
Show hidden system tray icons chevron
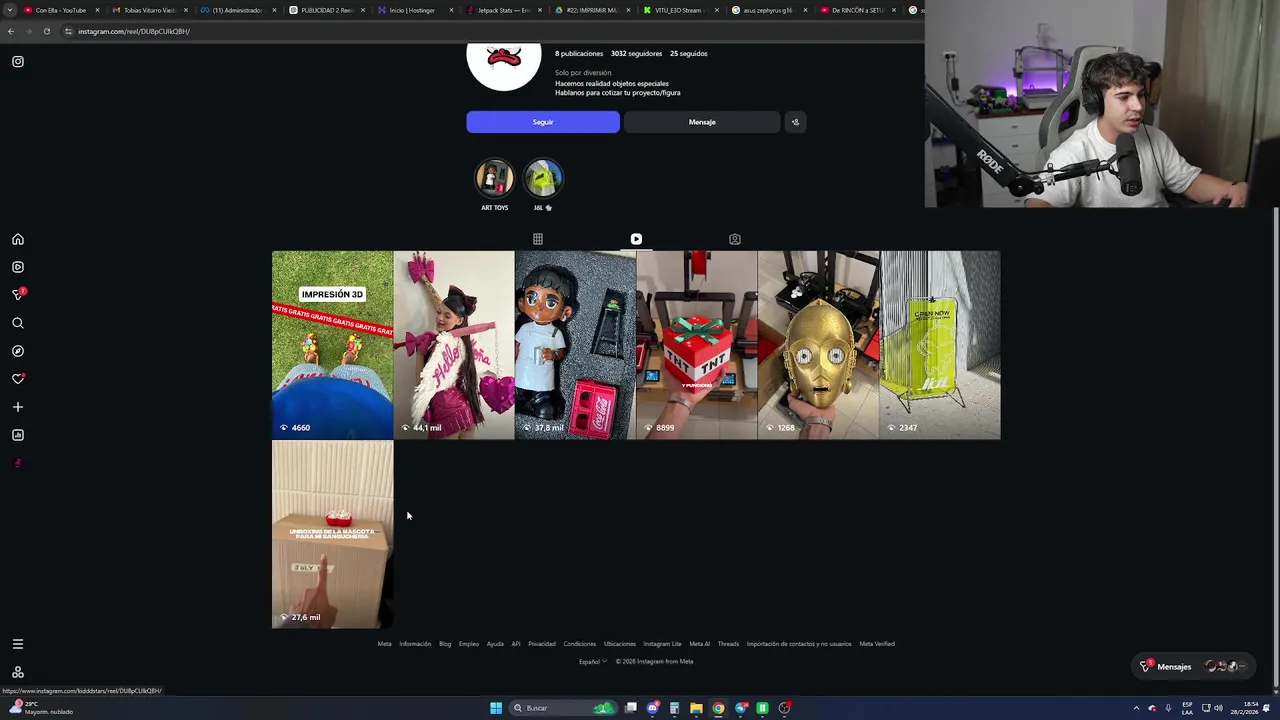[1136, 708]
